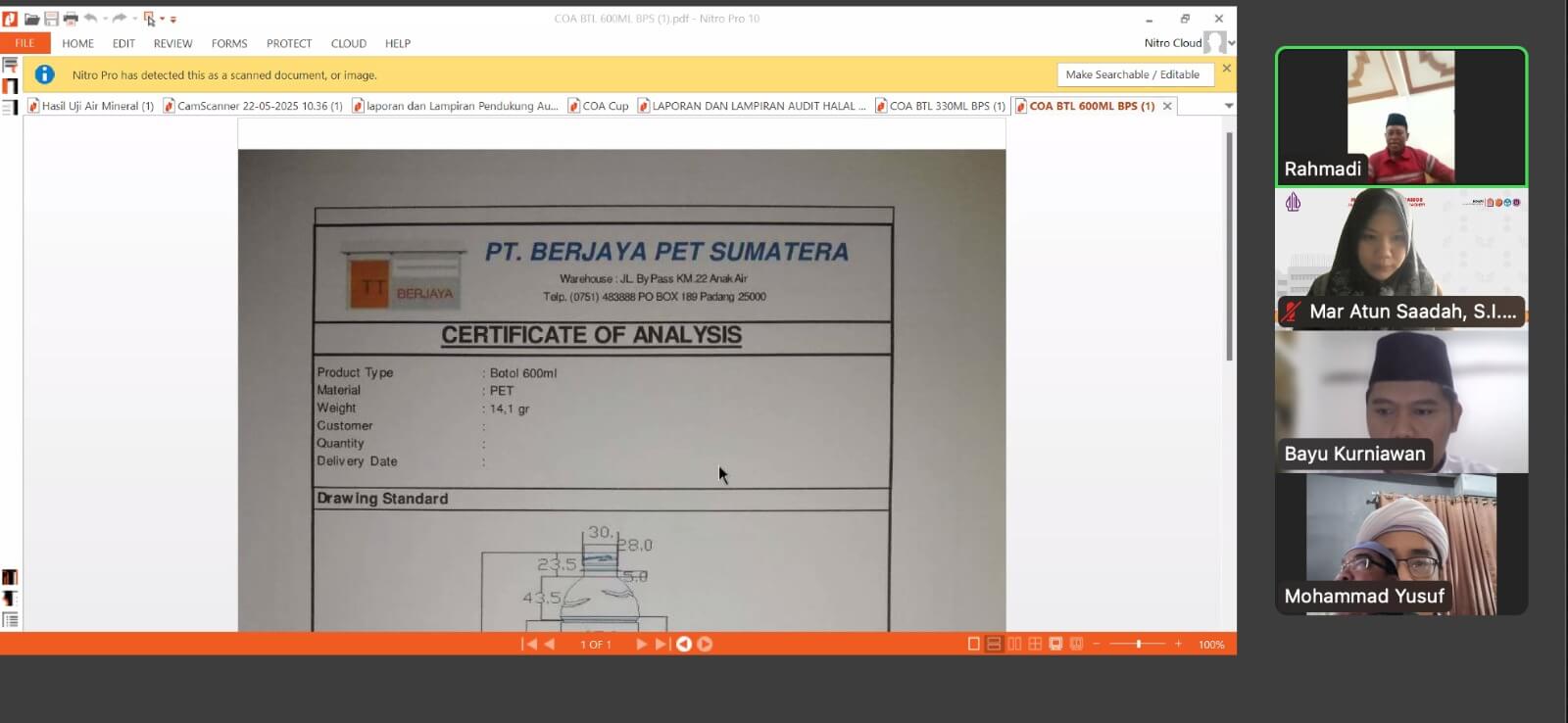The image size is (1568, 723).
Task: Click the Nitro Pro application logo icon
Action: [x=10, y=19]
